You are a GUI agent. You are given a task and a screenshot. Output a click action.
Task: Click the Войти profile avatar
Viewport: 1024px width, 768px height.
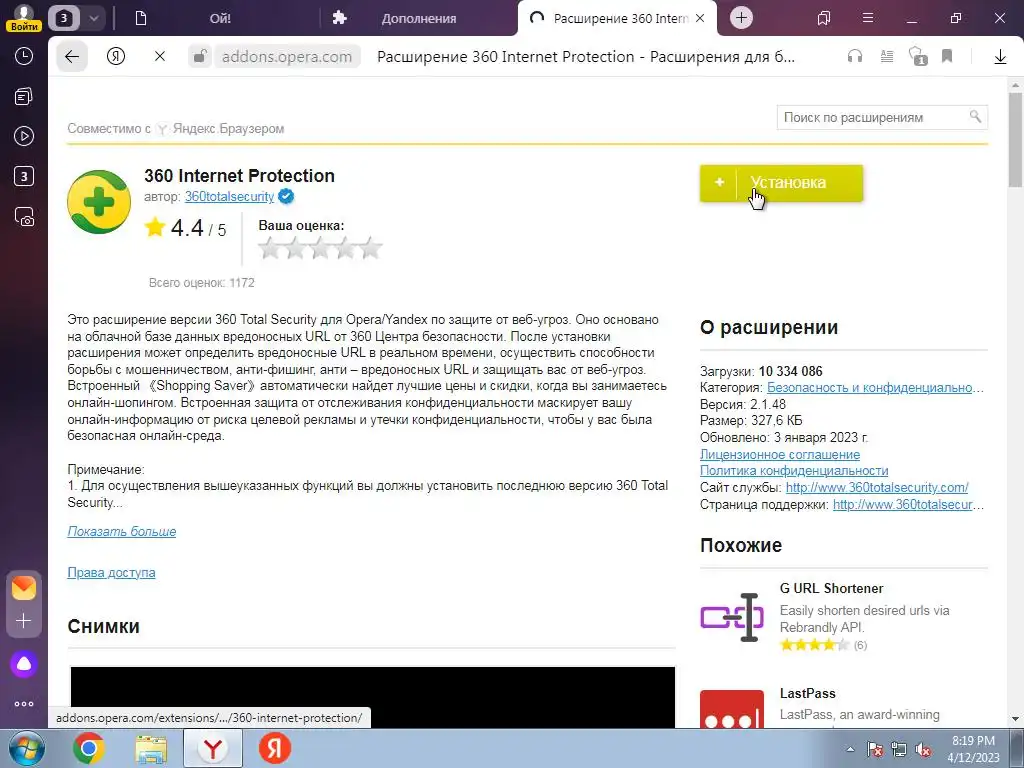coord(24,17)
